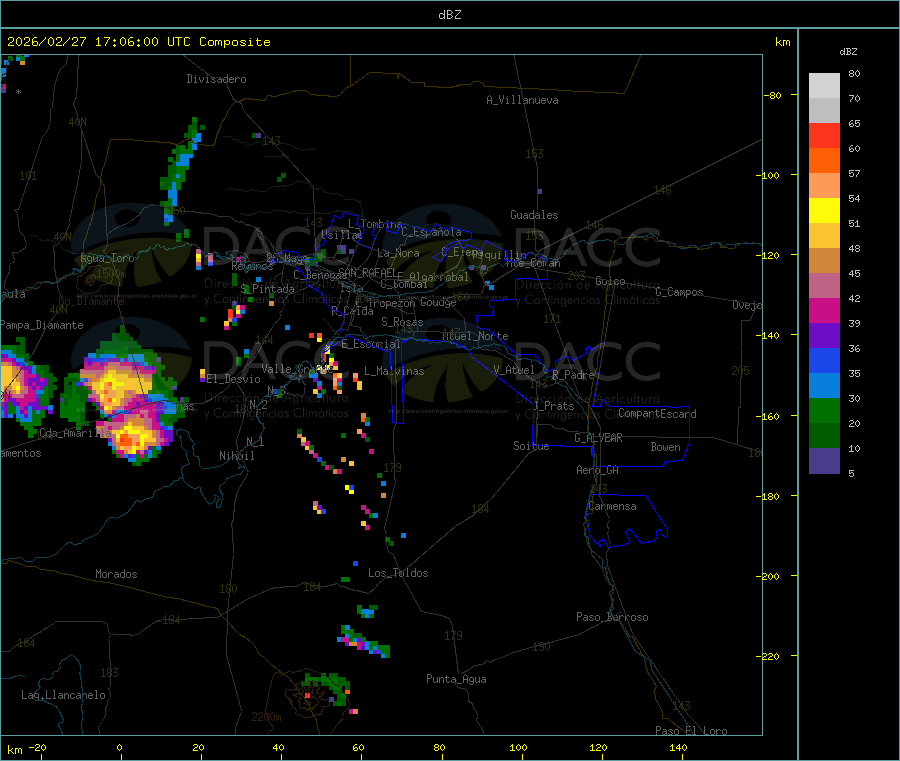
Task: Click the 0 km x-axis tick label
Action: (119, 748)
